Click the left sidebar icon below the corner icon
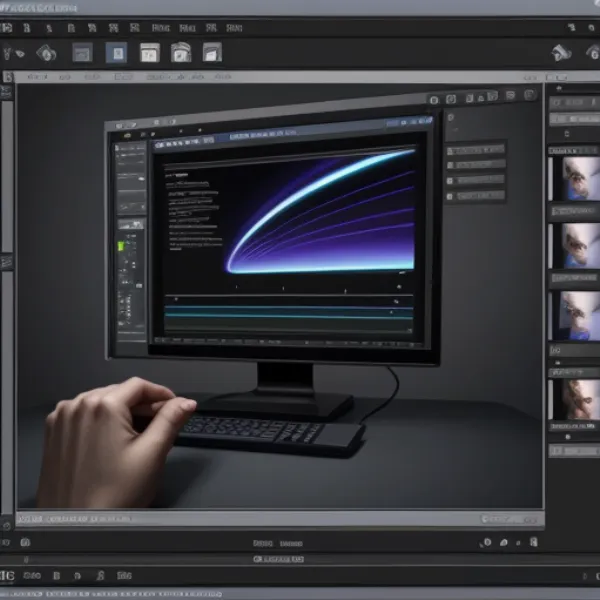 click(6, 92)
